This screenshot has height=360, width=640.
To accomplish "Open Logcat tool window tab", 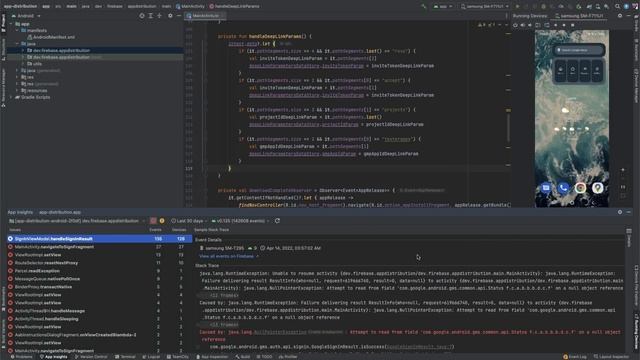I will [x=151, y=357].
